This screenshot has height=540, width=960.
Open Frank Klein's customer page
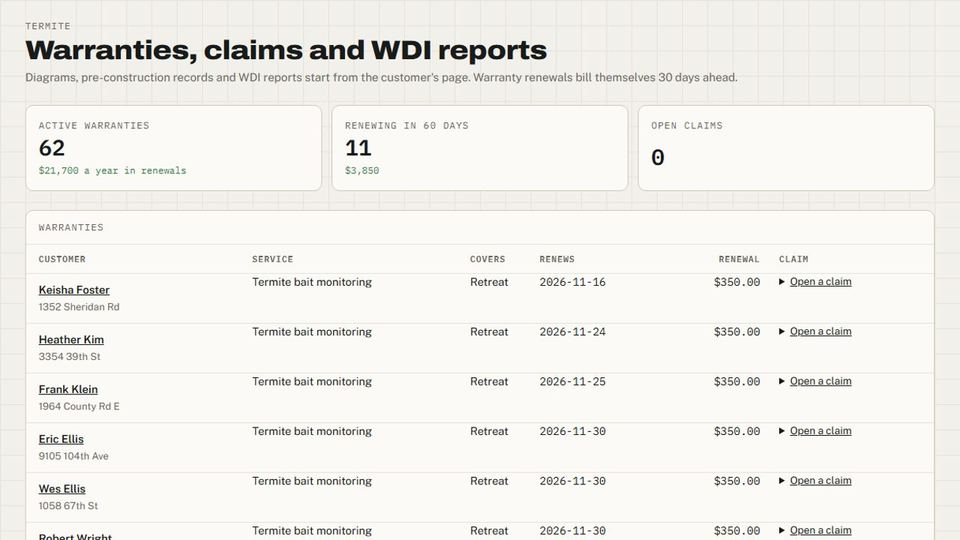coord(68,389)
